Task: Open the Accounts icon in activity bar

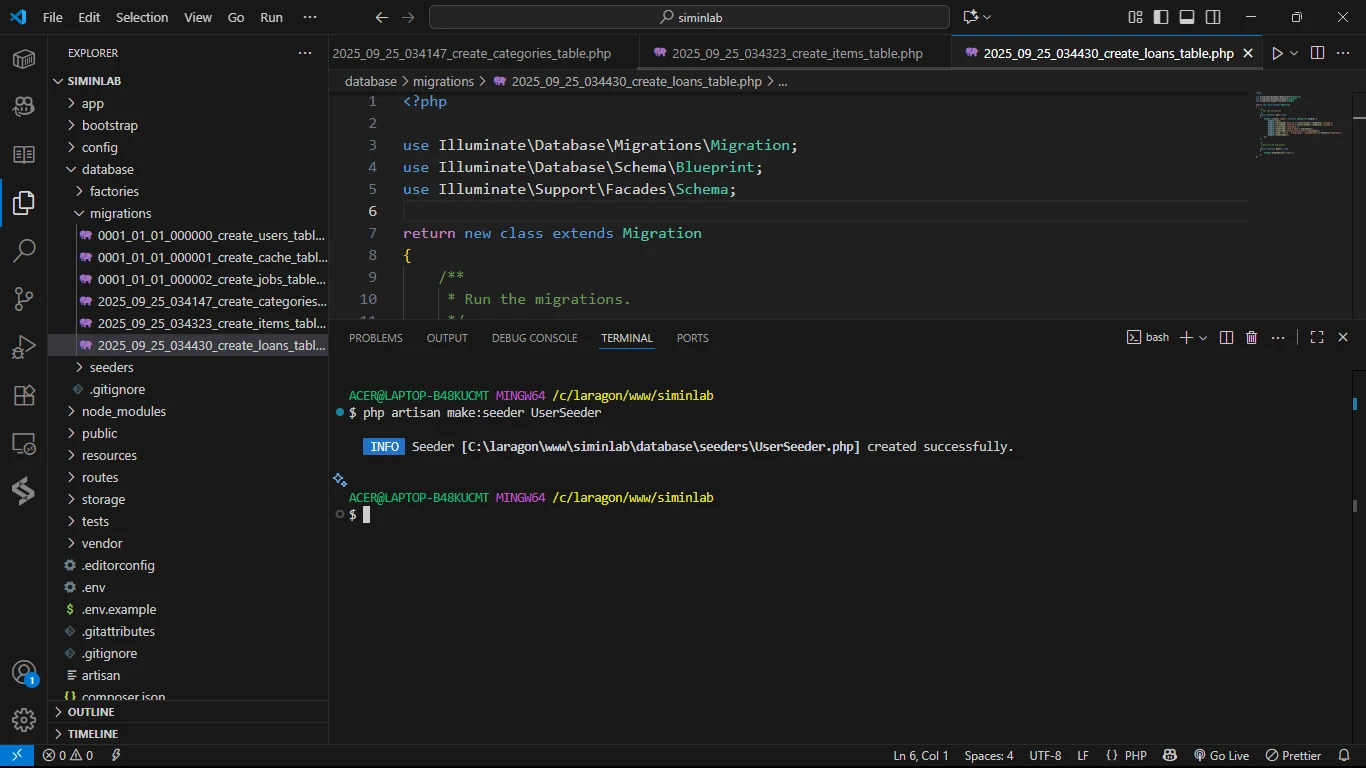Action: pyautogui.click(x=24, y=673)
